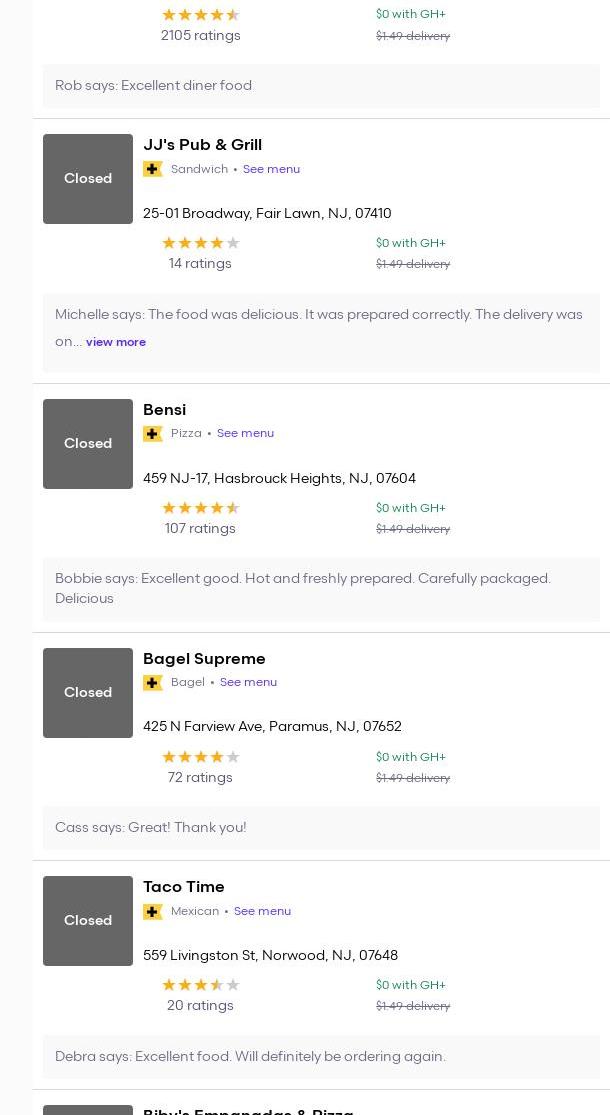610x1115 pixels.
Task: Open the Bensi restaurant title
Action: tap(164, 410)
